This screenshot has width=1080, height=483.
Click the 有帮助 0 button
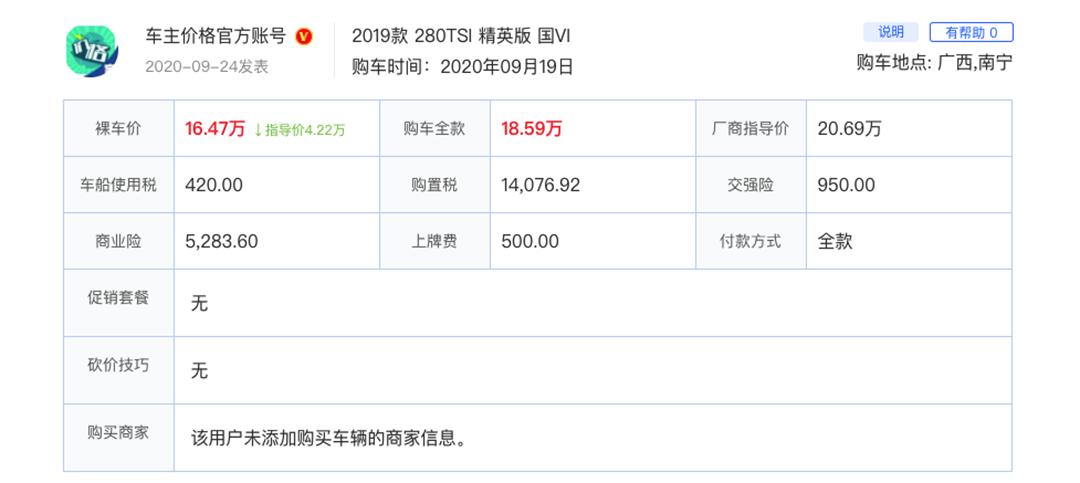pyautogui.click(x=971, y=32)
